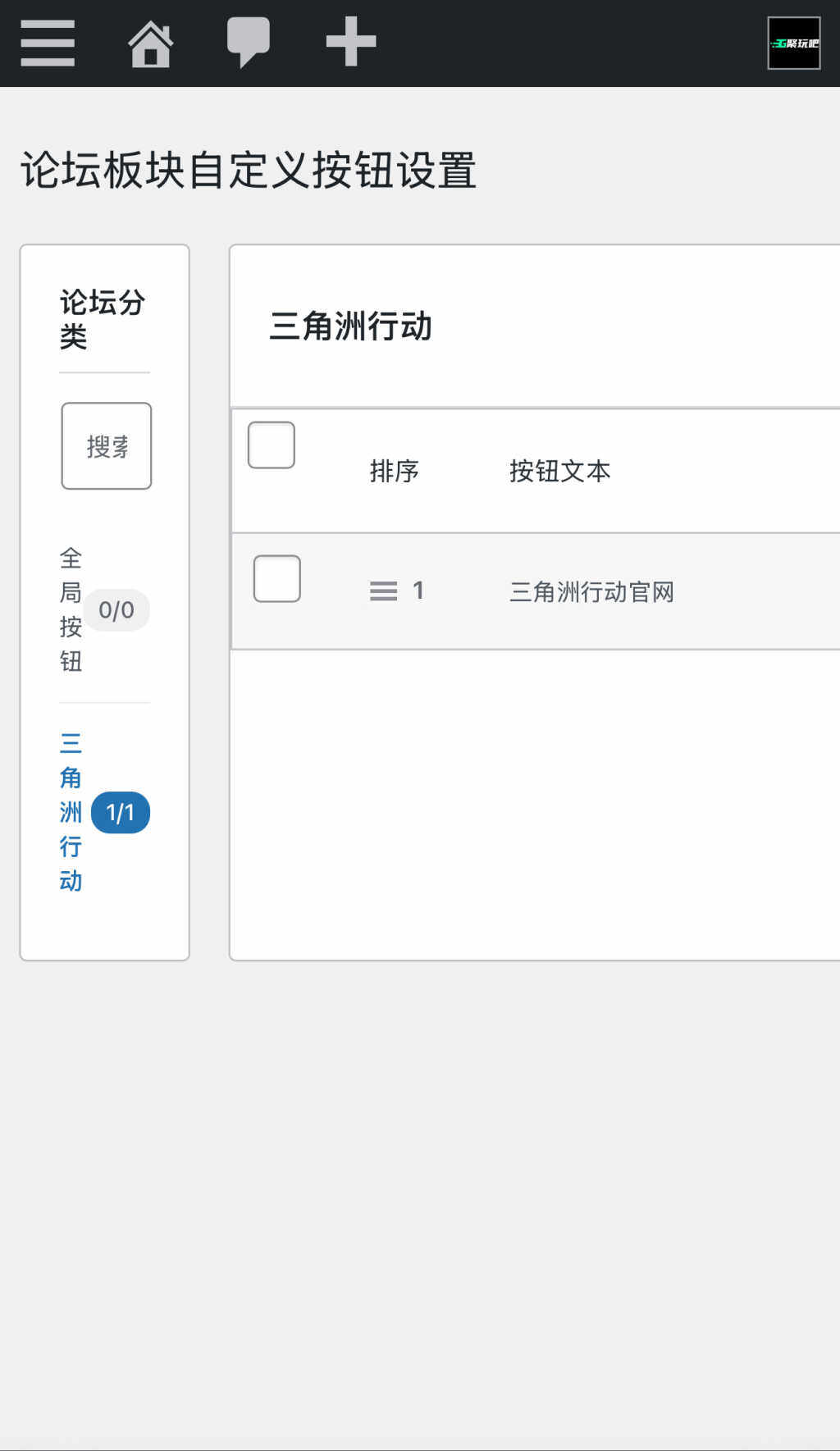Go to site home via house icon
The image size is (840, 1451).
[x=151, y=43]
